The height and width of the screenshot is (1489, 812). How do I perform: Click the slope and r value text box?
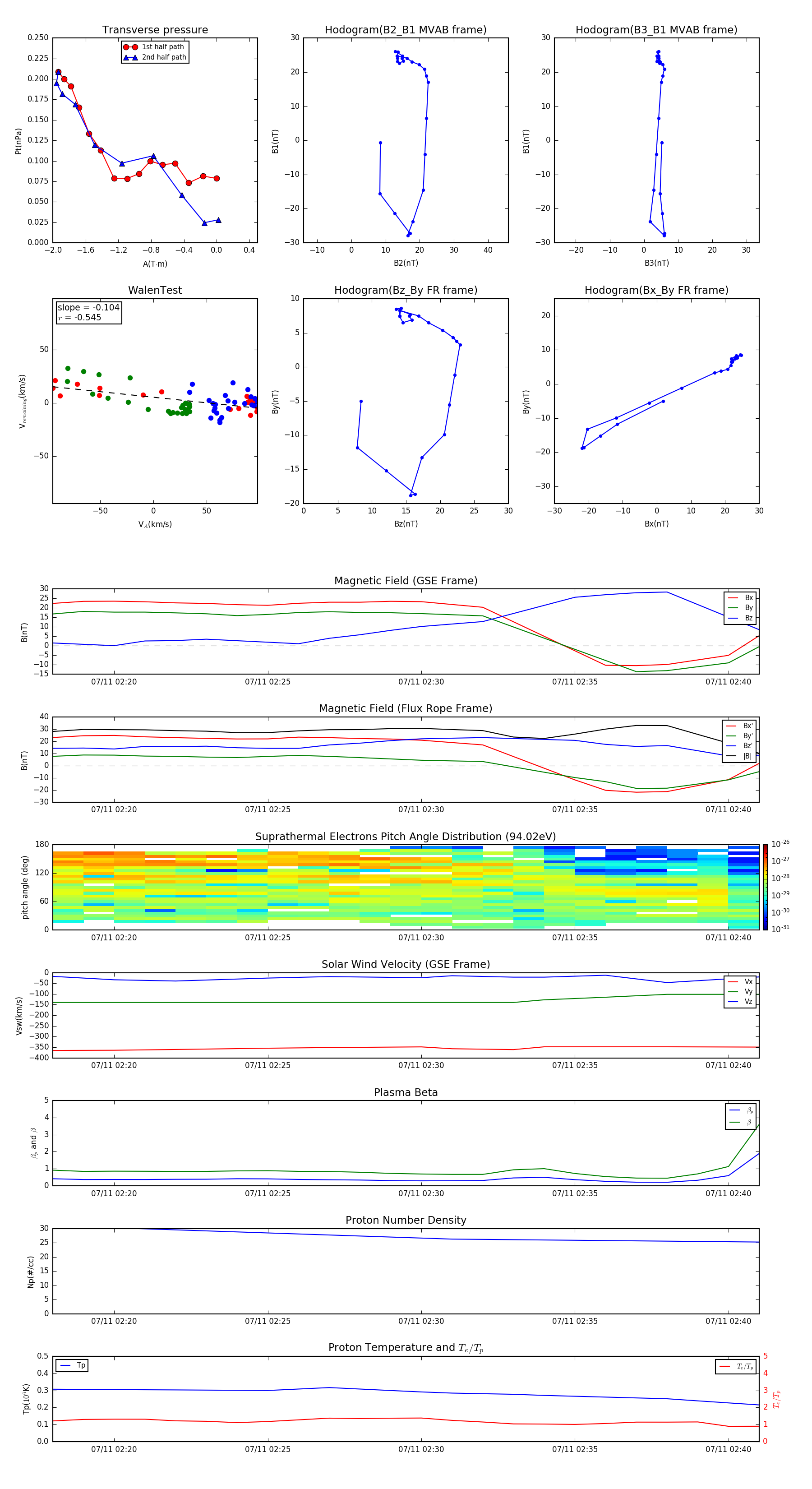(88, 312)
